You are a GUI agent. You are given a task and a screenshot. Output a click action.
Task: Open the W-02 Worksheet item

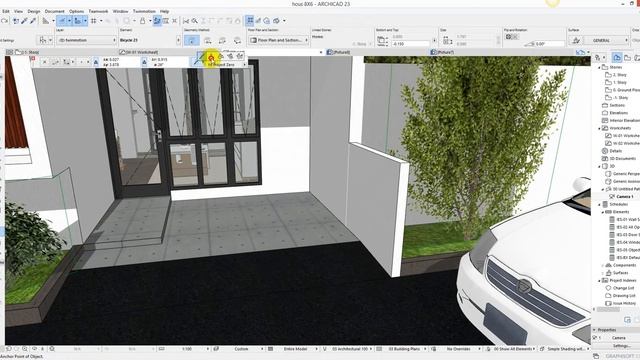pyautogui.click(x=622, y=143)
